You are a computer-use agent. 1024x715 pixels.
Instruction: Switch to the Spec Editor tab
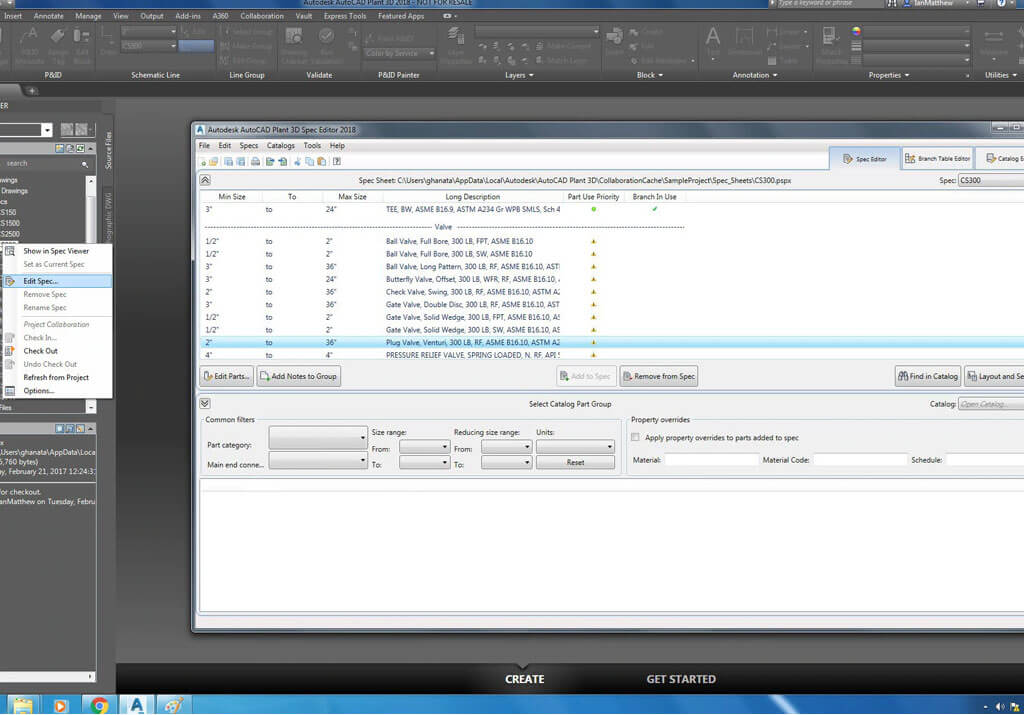[865, 159]
